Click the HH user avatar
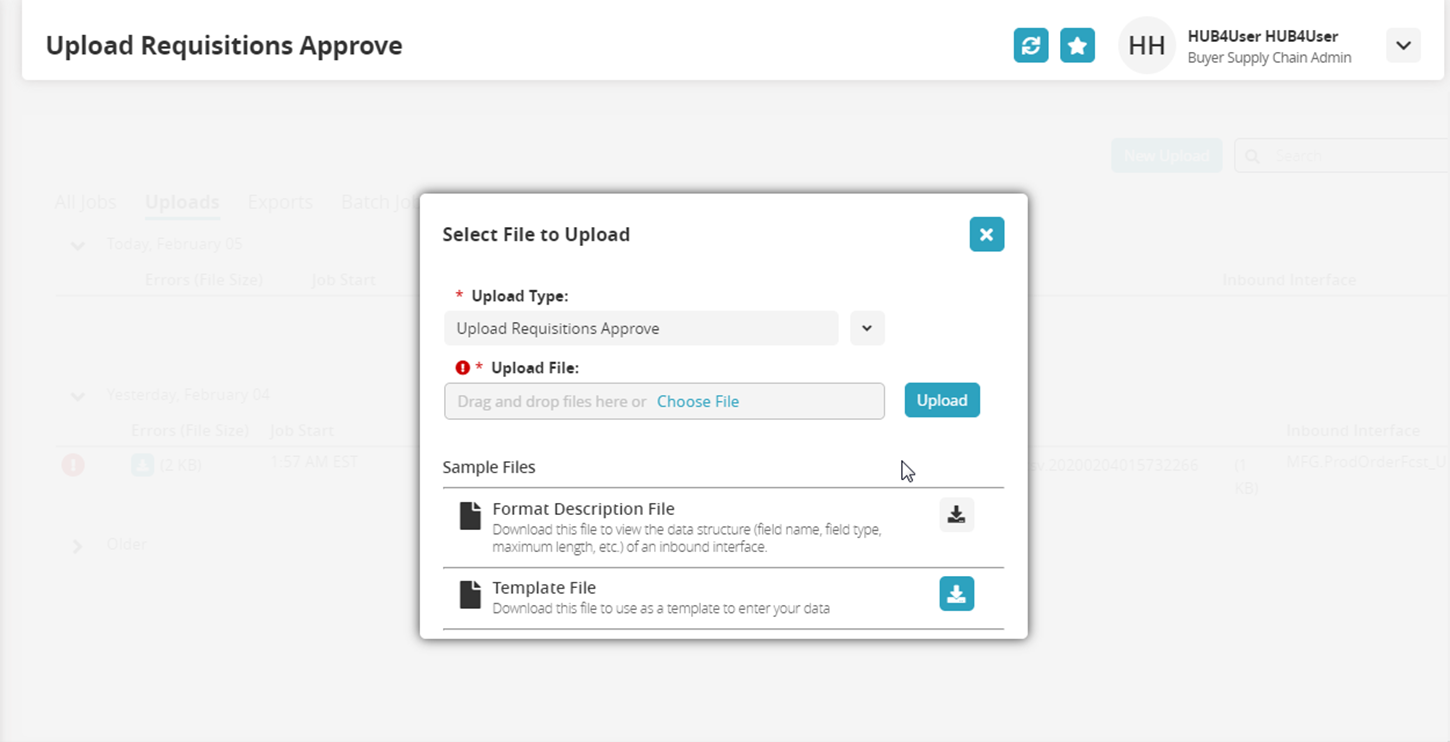Screen dimensions: 1450x742 point(1146,46)
